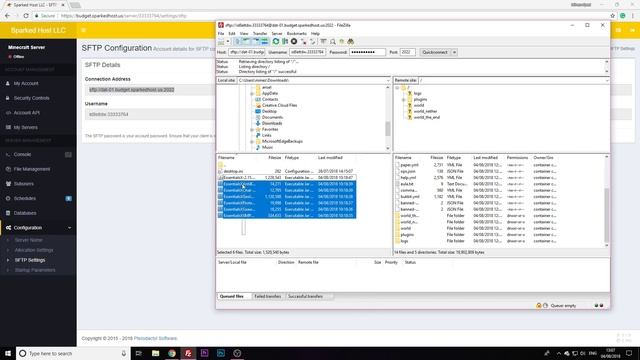Click the Console sidebar icon
Viewport: 640px width, 360px height.
(8, 154)
